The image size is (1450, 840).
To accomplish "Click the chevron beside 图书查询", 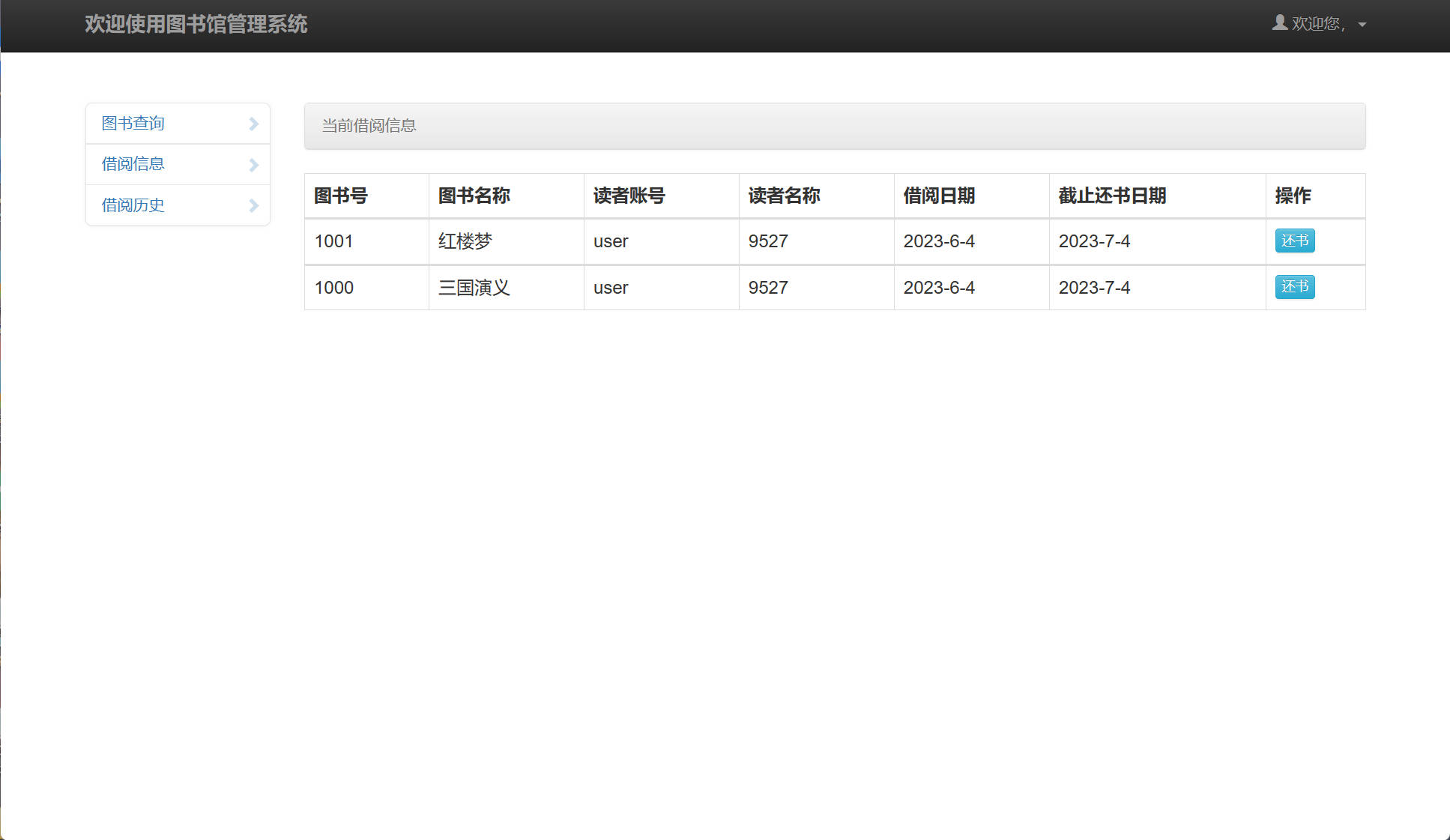I will pos(253,124).
